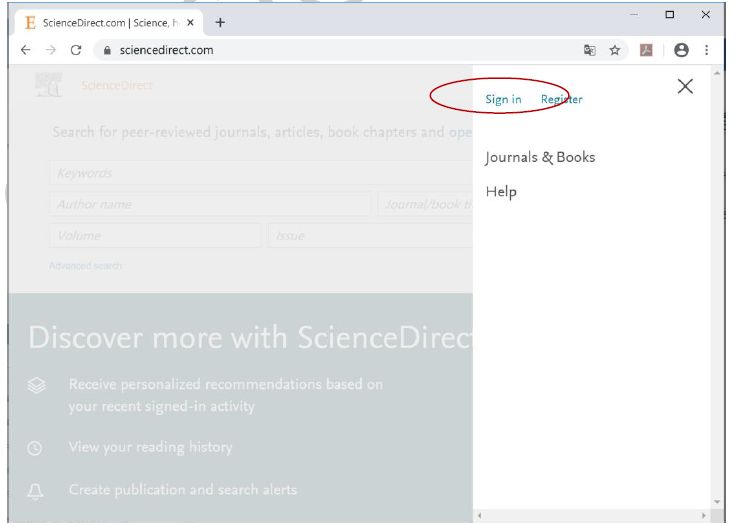Click the bell alerts icon
Screen dimensions: 740x526
35,491
